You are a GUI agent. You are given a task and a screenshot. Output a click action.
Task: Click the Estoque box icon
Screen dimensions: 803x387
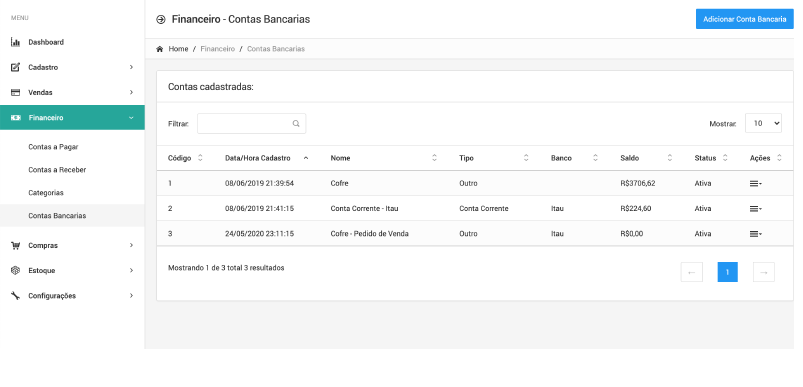15,270
